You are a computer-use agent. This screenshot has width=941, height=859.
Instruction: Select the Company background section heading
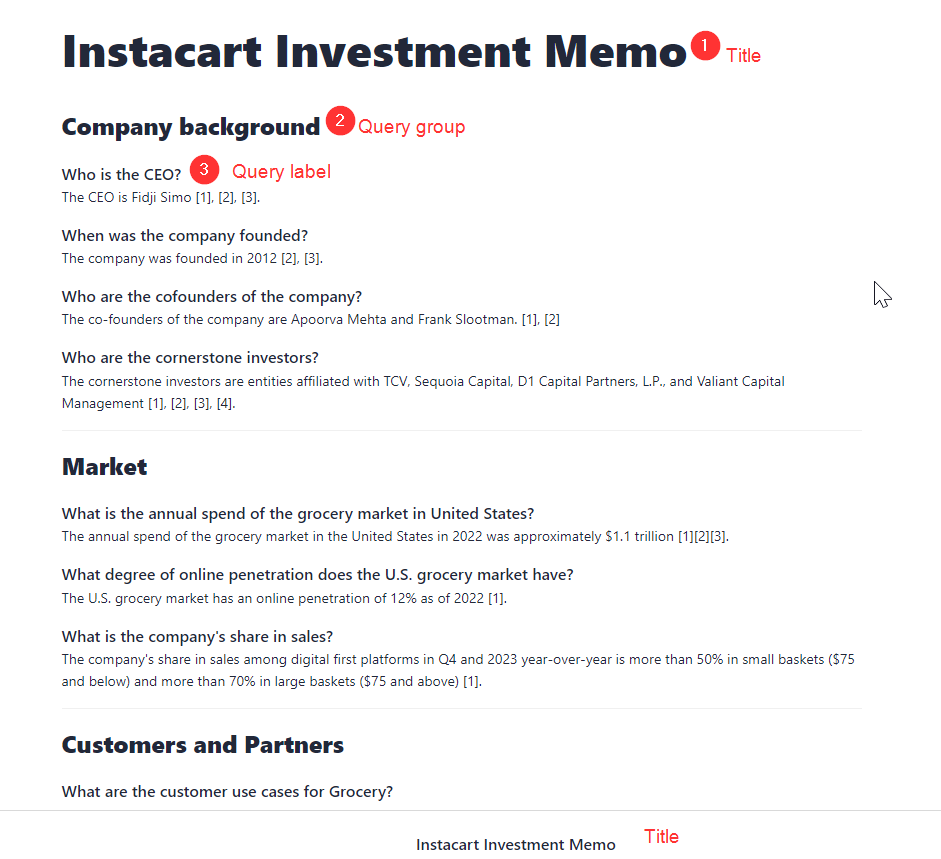point(190,127)
